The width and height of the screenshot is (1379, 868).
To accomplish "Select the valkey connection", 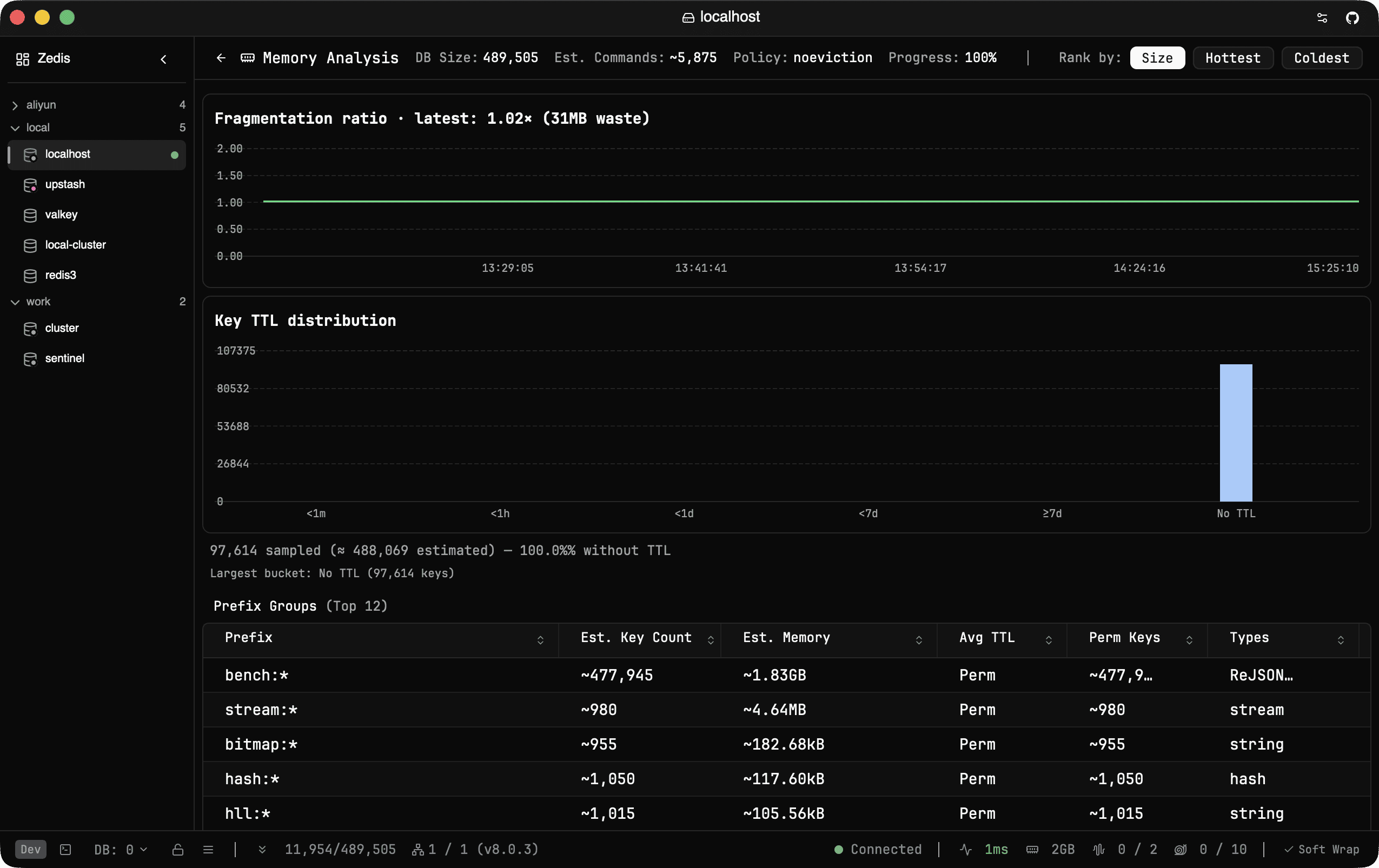I will (97, 215).
